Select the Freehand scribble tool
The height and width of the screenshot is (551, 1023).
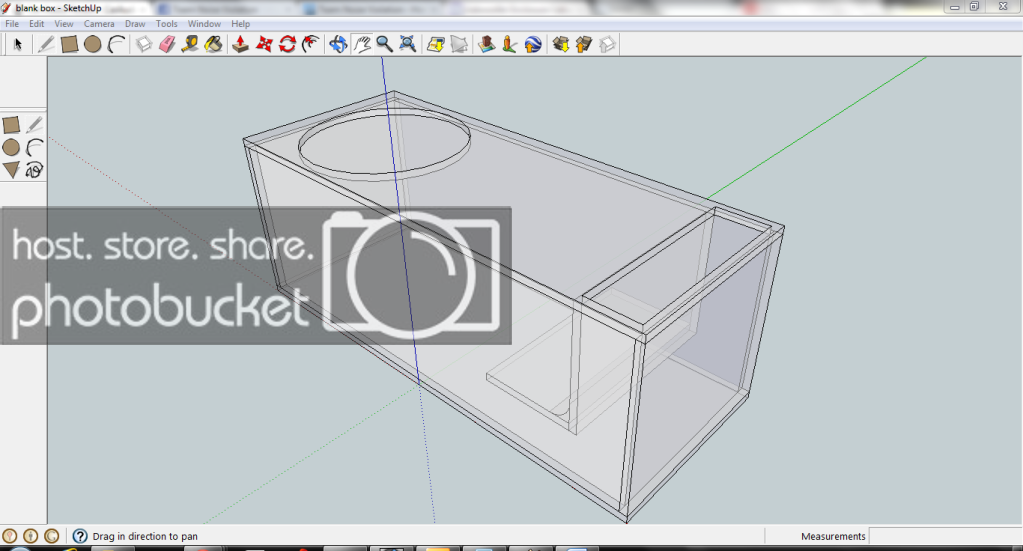pyautogui.click(x=35, y=170)
